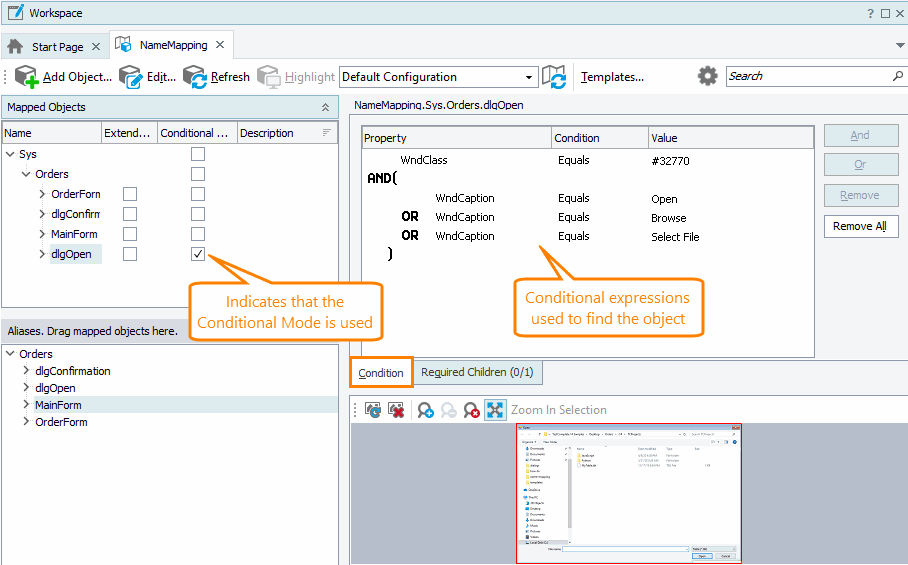Image resolution: width=908 pixels, height=565 pixels.
Task: Click the Add Object toolbar icon
Action: [26, 77]
